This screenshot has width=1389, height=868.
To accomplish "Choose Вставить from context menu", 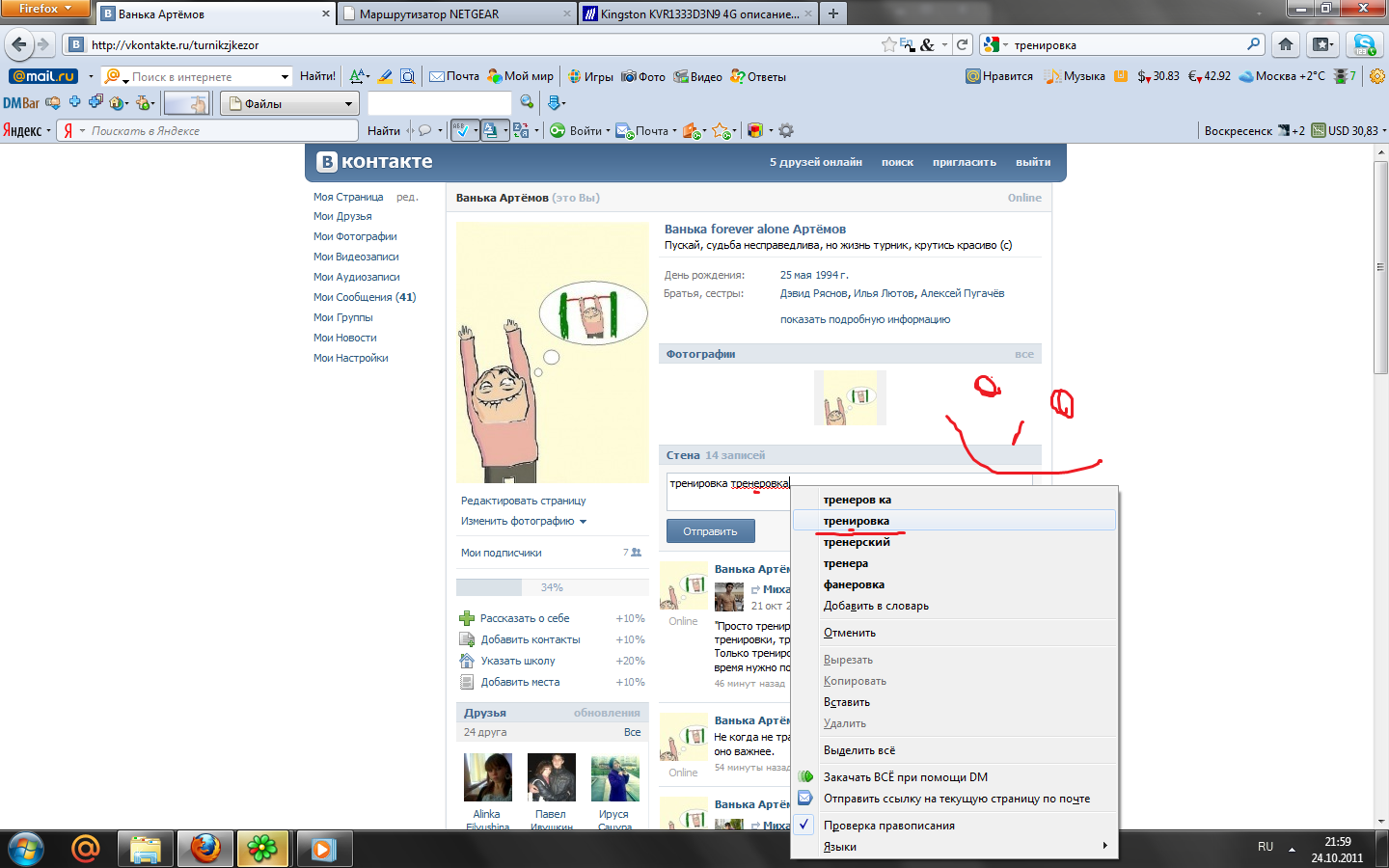I will click(x=954, y=702).
